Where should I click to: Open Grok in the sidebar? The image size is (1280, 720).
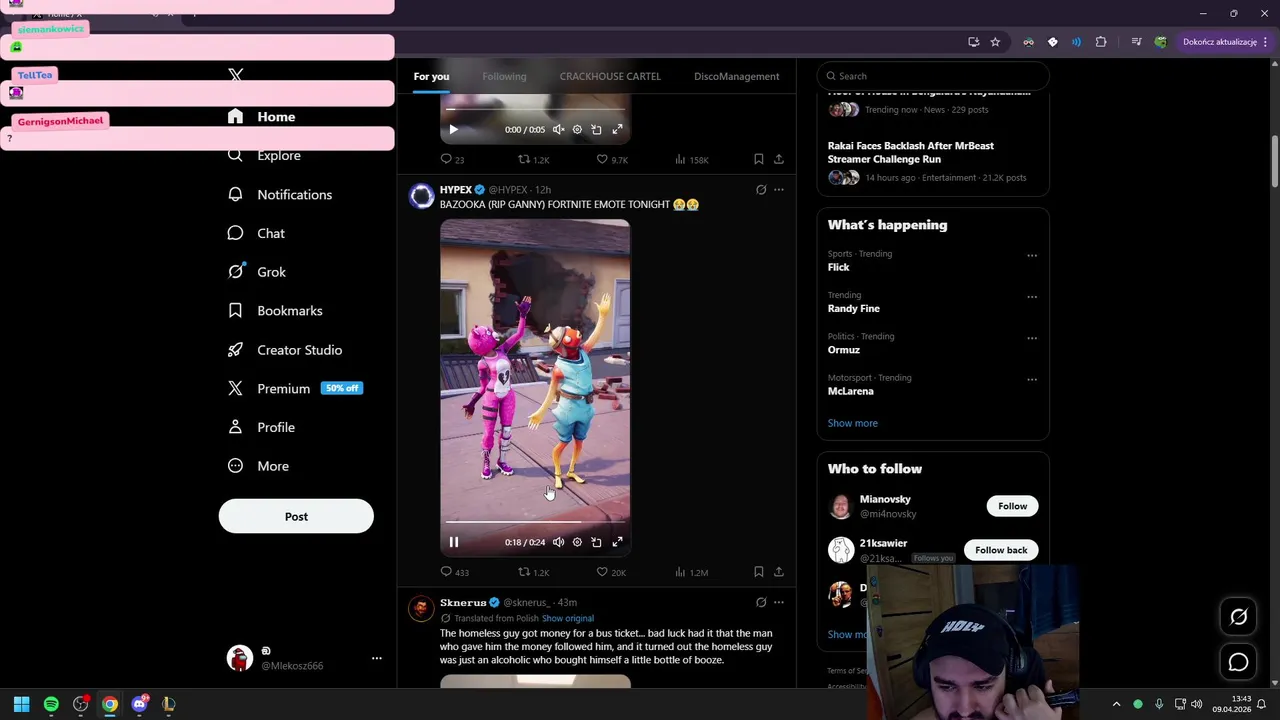click(x=256, y=272)
